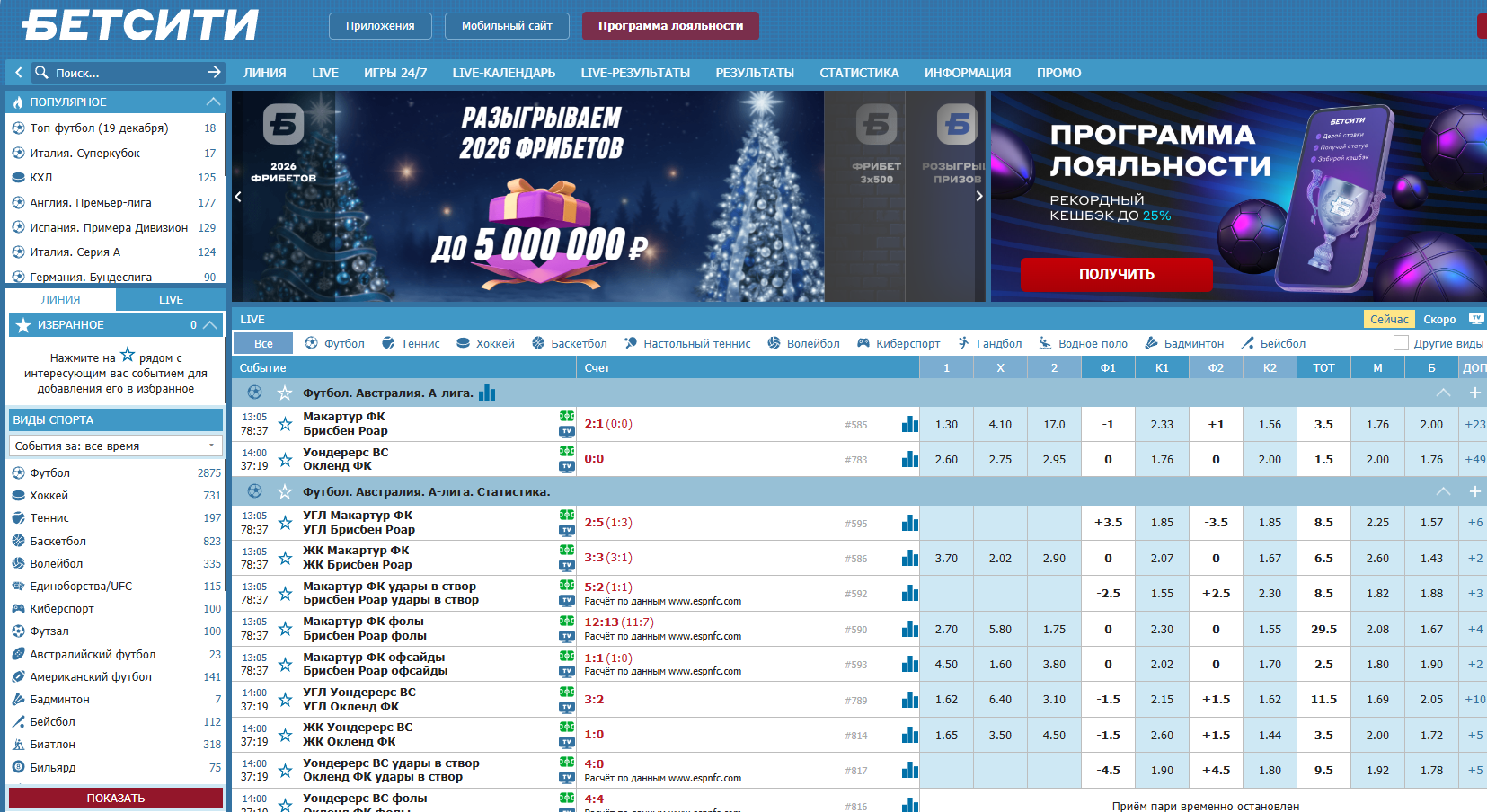The height and width of the screenshot is (812, 1487).
Task: Add Уондерерс ВС – Окленд ФК to favorites
Action: click(285, 460)
